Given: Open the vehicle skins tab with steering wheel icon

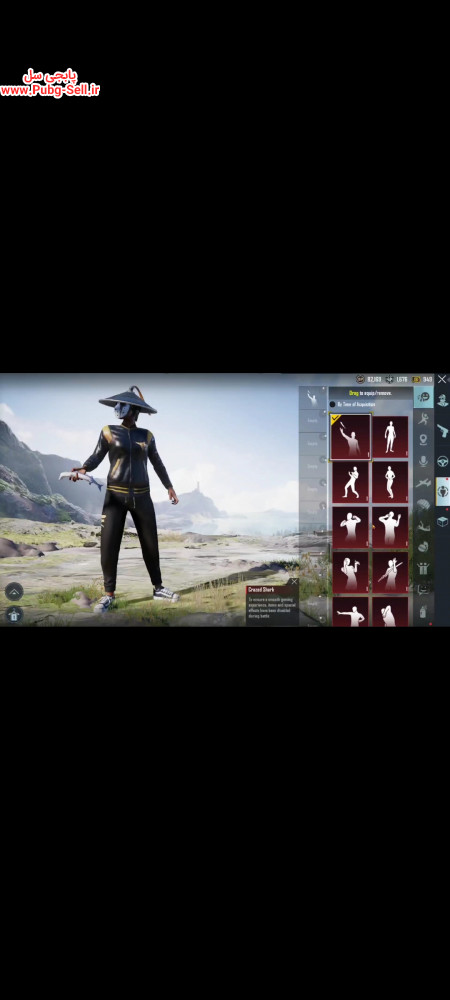Looking at the screenshot, I should click(x=442, y=461).
